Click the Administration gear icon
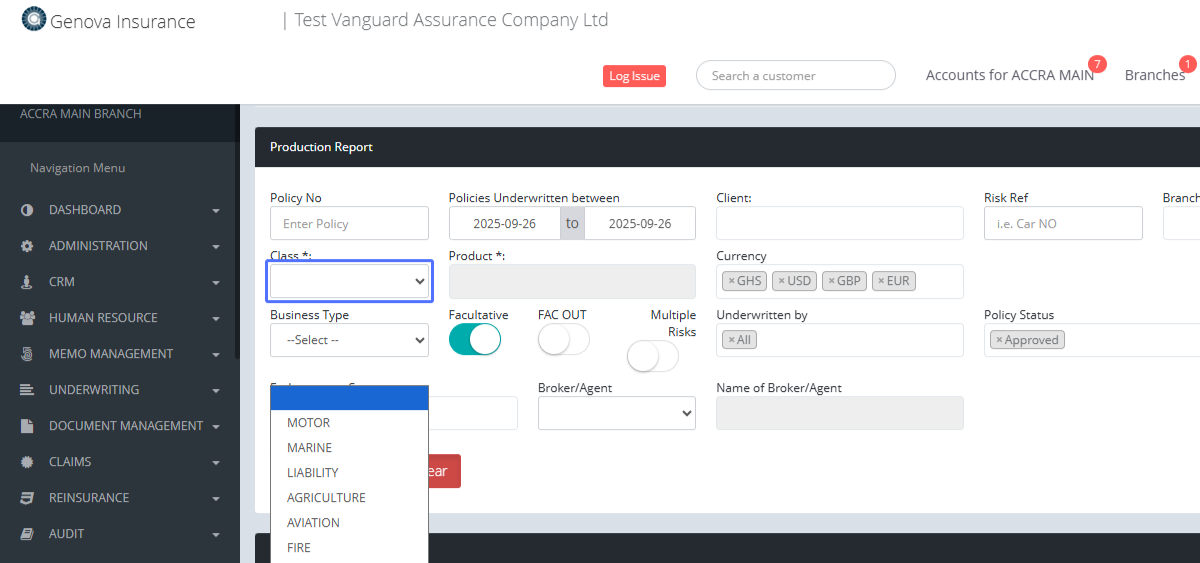 27,246
